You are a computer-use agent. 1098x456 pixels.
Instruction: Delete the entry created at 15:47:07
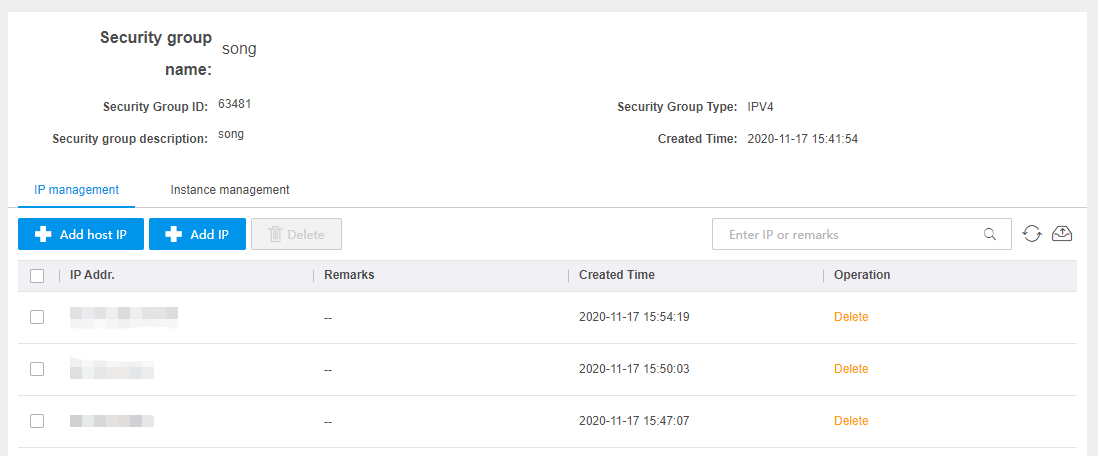pyautogui.click(x=851, y=420)
